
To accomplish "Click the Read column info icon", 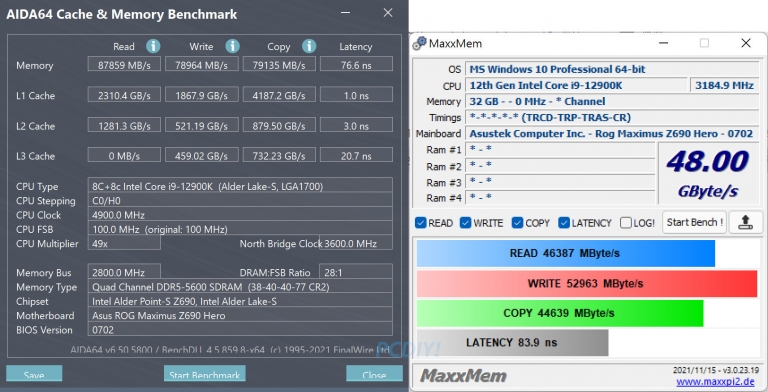I will pos(153,46).
